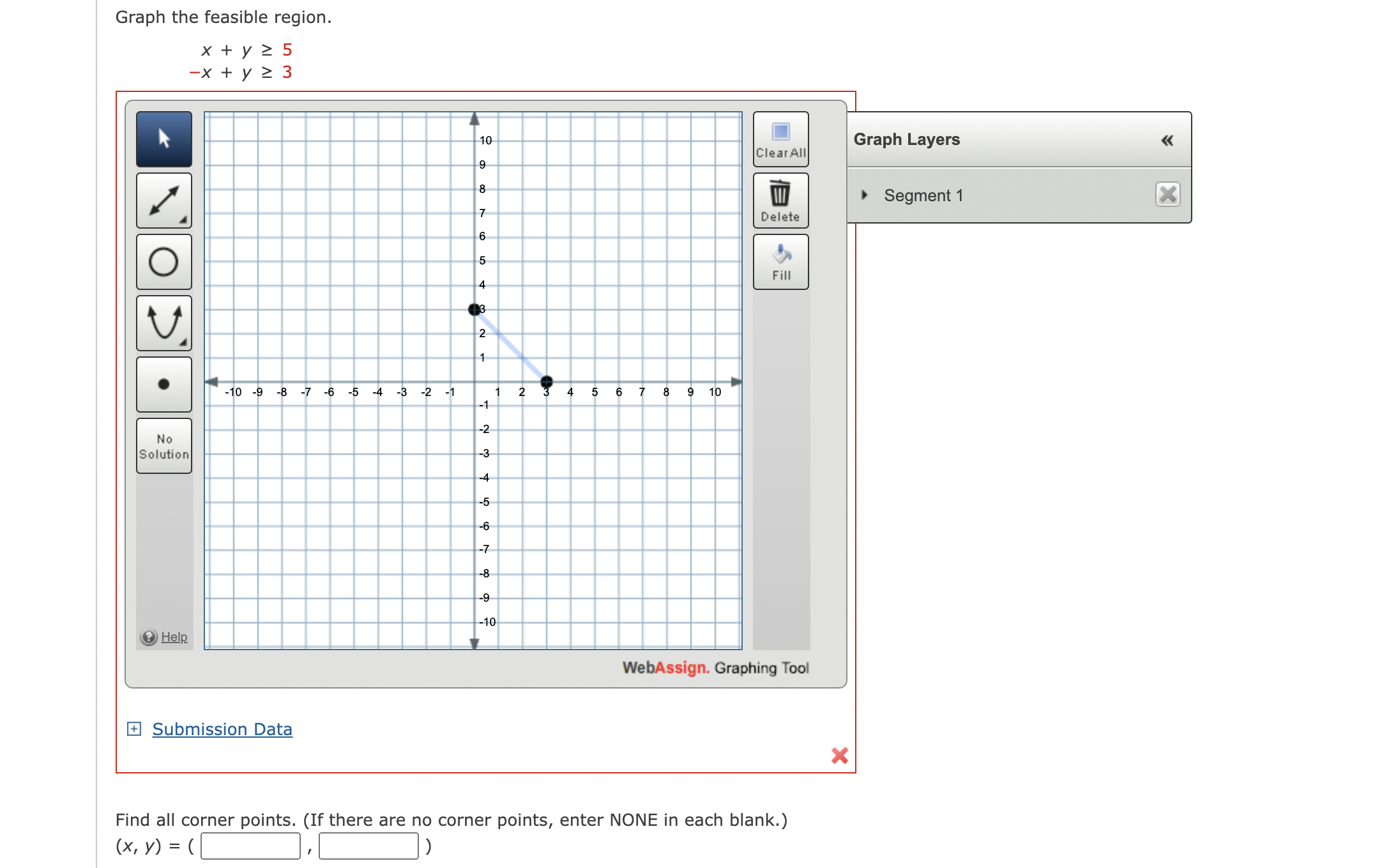Choose the circle drawing tool

point(163,262)
